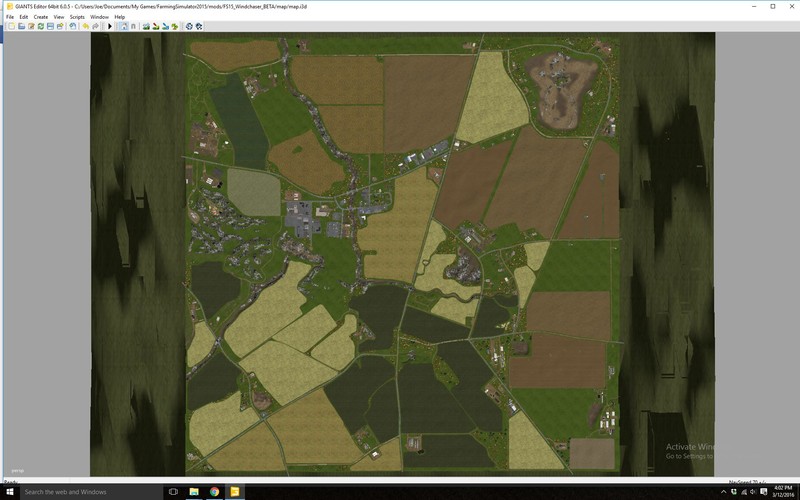Image resolution: width=800 pixels, height=500 pixels.
Task: Open the File menu
Action: point(10,17)
